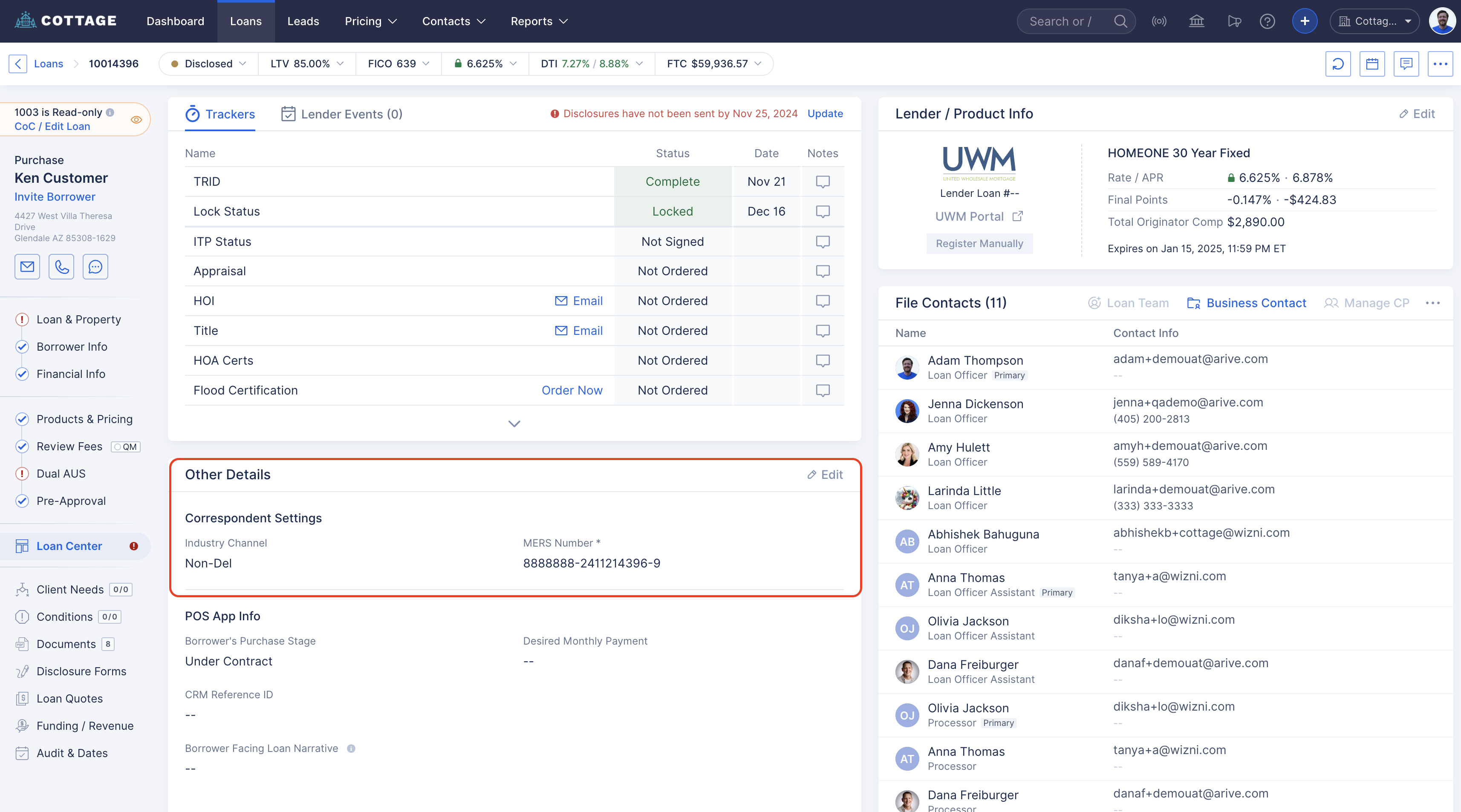The image size is (1461, 812).
Task: Open the FICO 639 dropdown
Action: click(398, 63)
